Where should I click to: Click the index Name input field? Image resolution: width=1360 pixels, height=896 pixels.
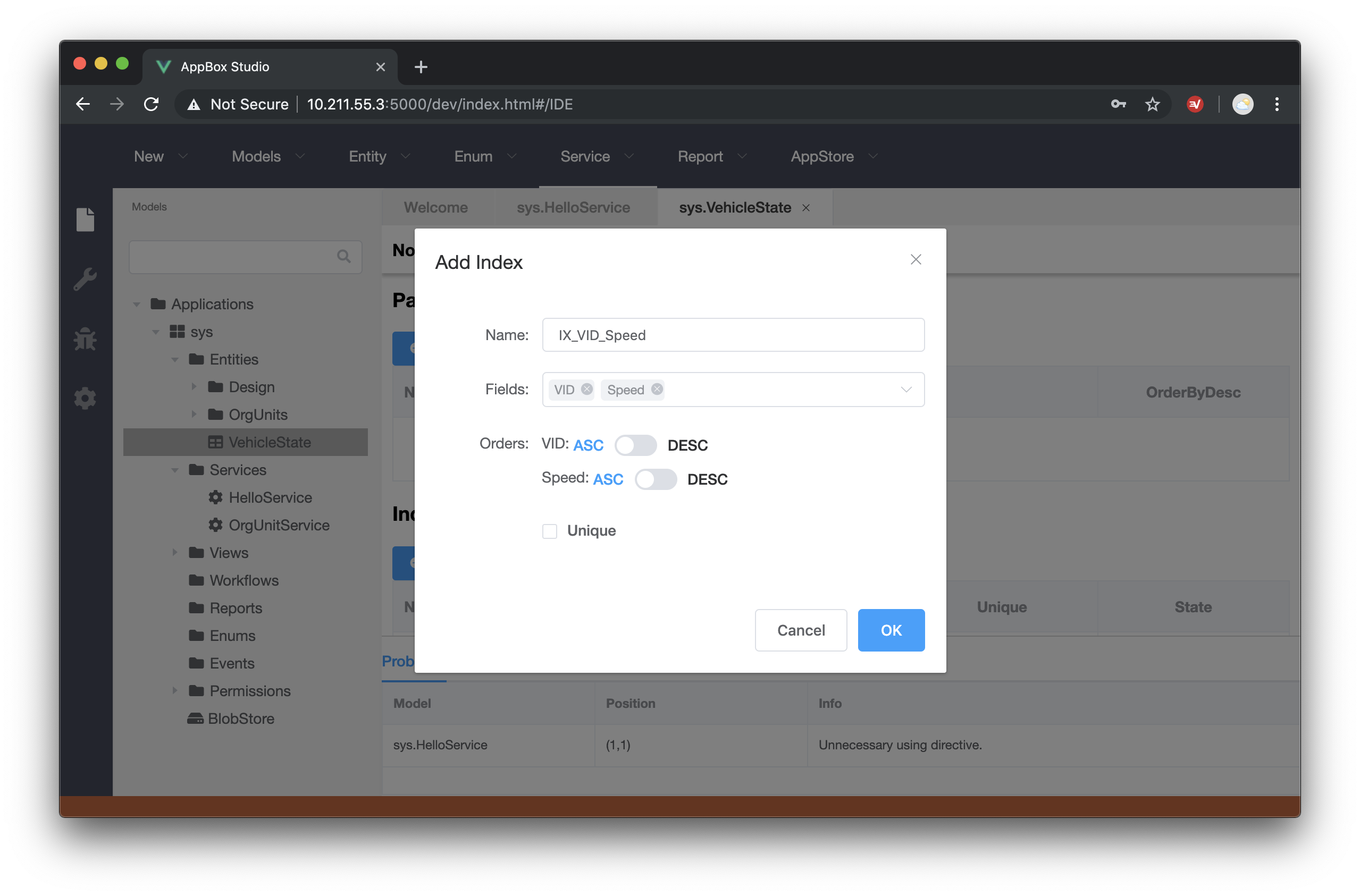pos(733,335)
